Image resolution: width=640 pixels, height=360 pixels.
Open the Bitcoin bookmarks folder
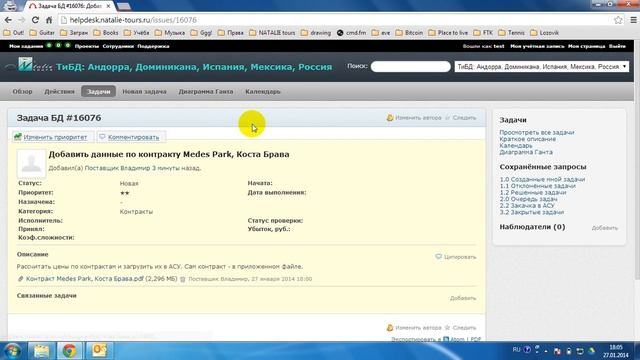click(x=409, y=33)
